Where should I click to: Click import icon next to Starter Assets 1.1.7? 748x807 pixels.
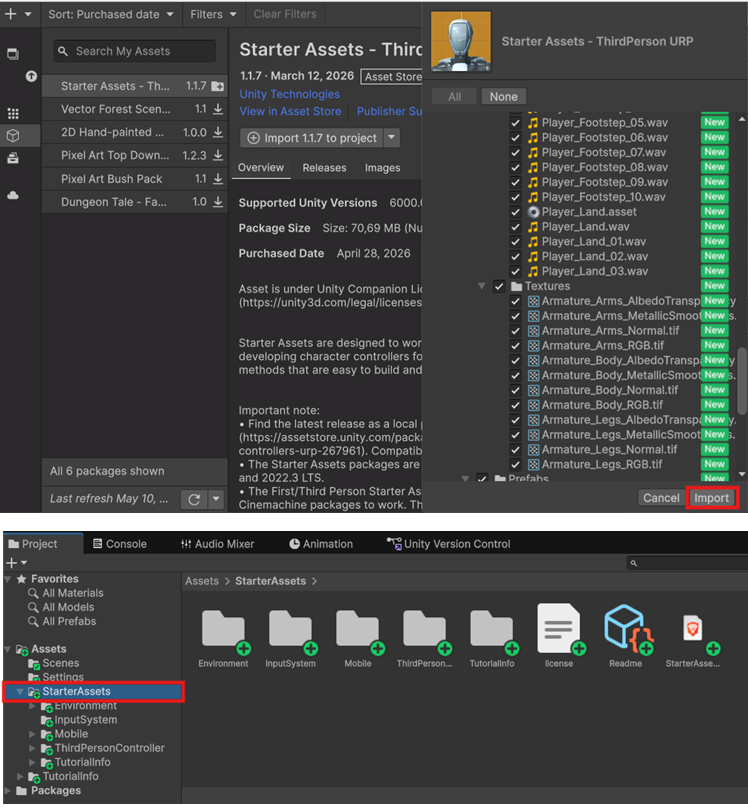coord(218,86)
